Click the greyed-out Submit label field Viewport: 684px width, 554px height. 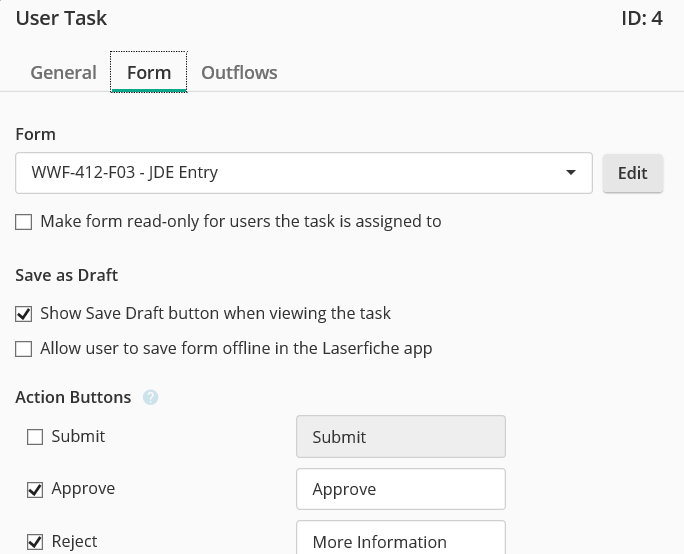(401, 437)
